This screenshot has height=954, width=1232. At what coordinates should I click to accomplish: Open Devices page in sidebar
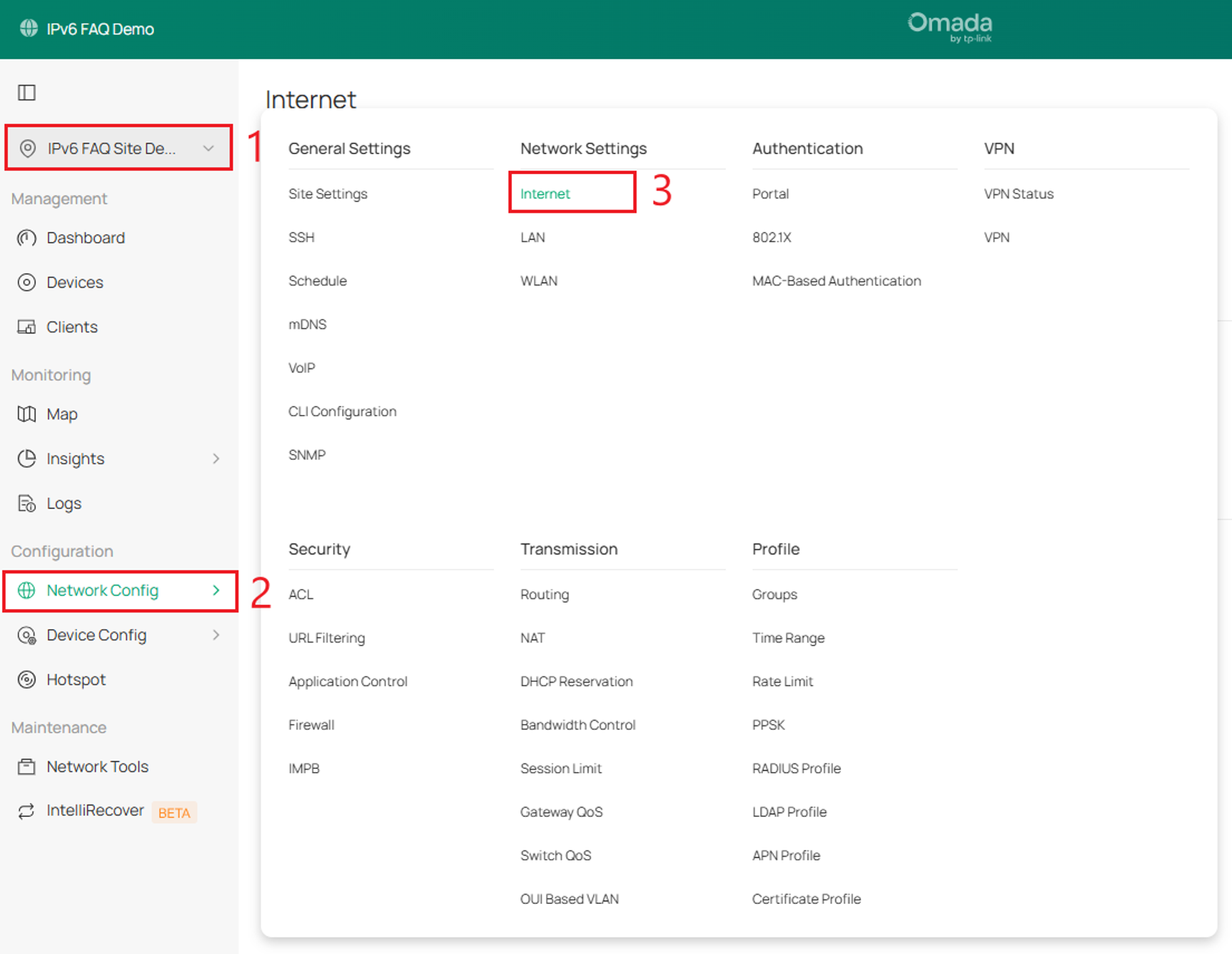75,283
